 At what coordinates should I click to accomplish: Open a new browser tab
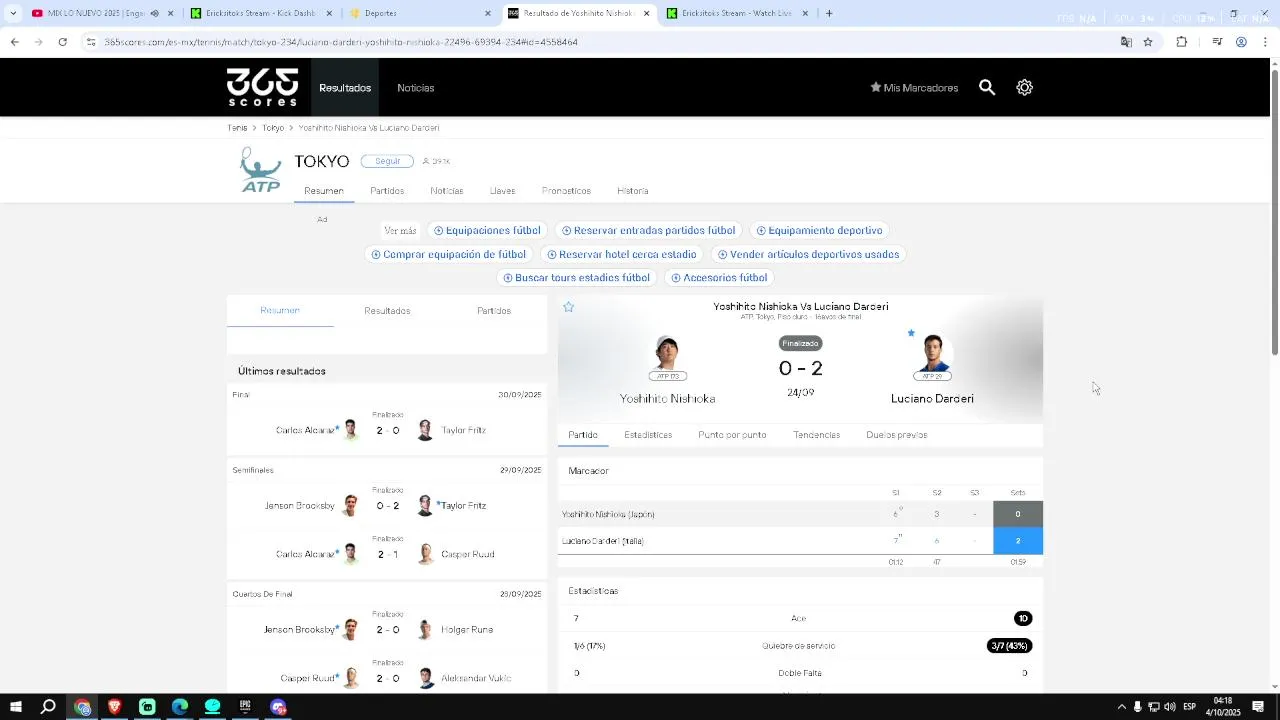(x=829, y=13)
